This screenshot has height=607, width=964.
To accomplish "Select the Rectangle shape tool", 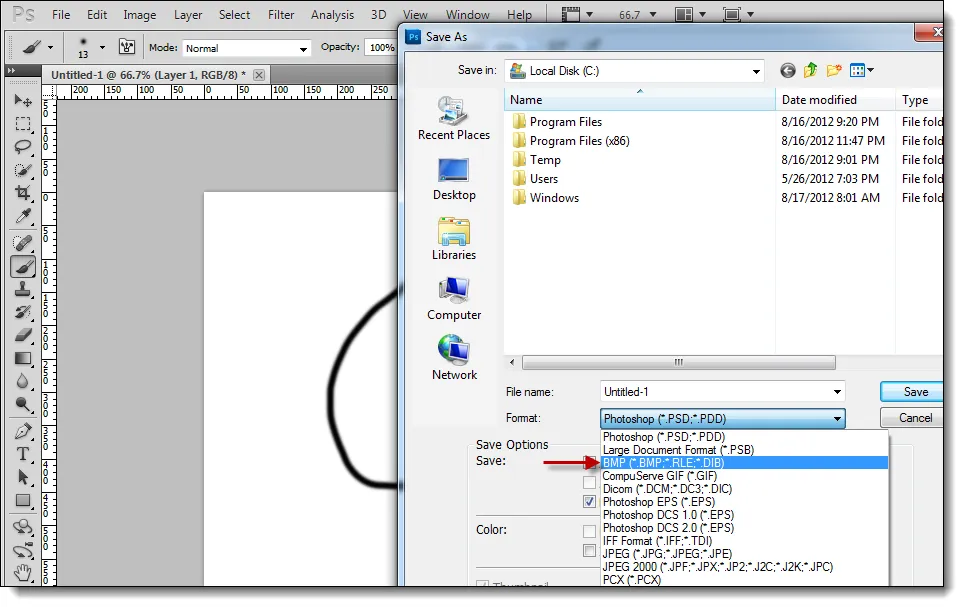I will click(x=23, y=501).
